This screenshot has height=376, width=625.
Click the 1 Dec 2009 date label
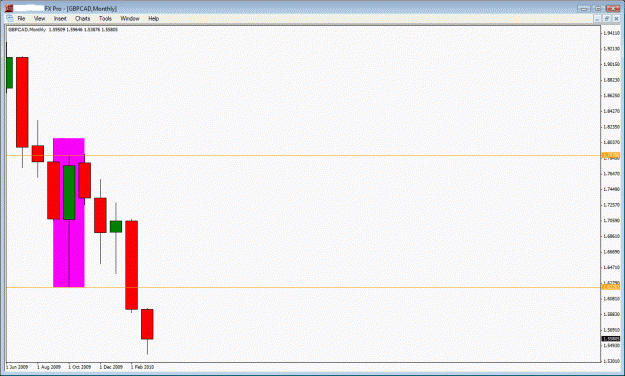click(111, 367)
